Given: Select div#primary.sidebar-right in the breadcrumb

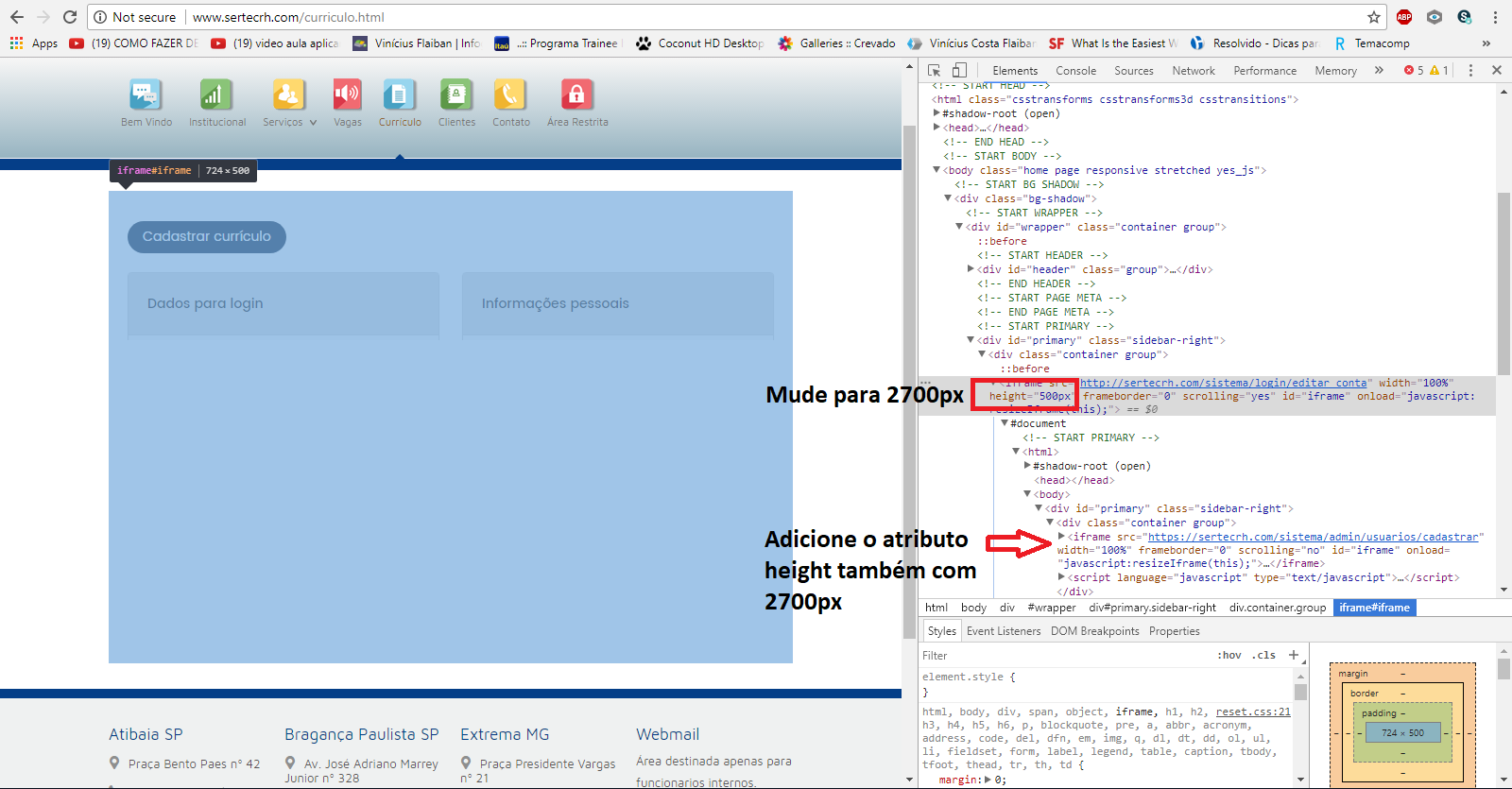Looking at the screenshot, I should pyautogui.click(x=1152, y=608).
